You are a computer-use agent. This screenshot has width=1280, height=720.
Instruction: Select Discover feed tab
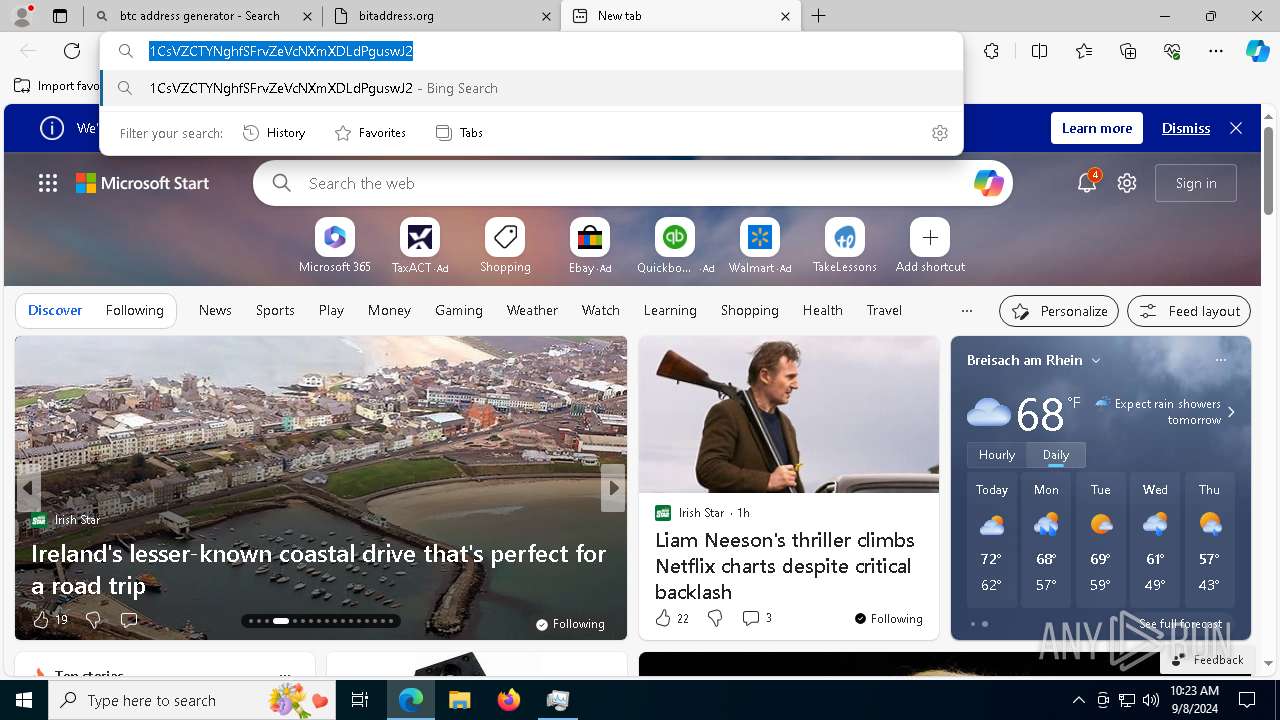(x=55, y=311)
